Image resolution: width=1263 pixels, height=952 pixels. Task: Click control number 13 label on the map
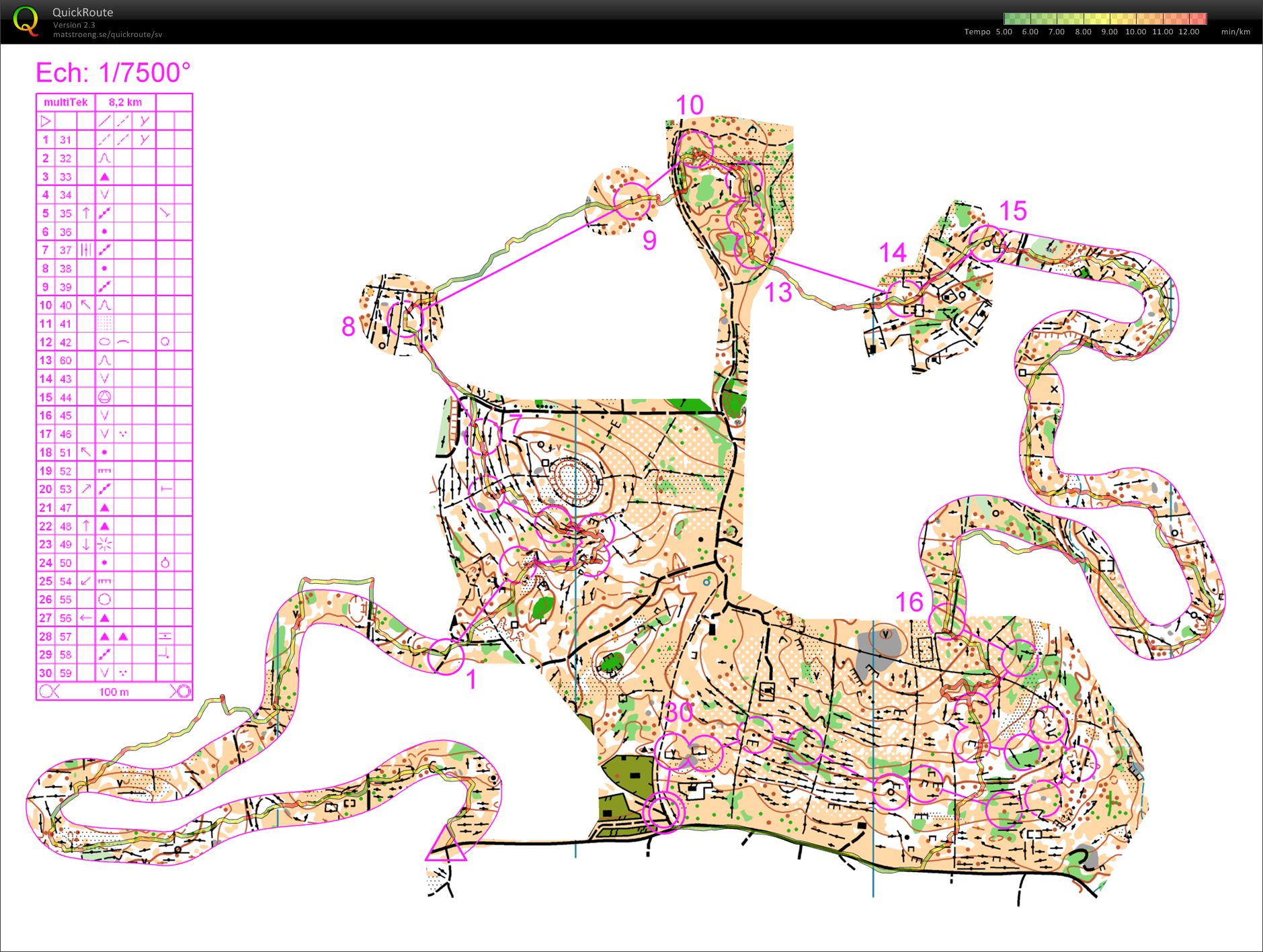coord(778,292)
